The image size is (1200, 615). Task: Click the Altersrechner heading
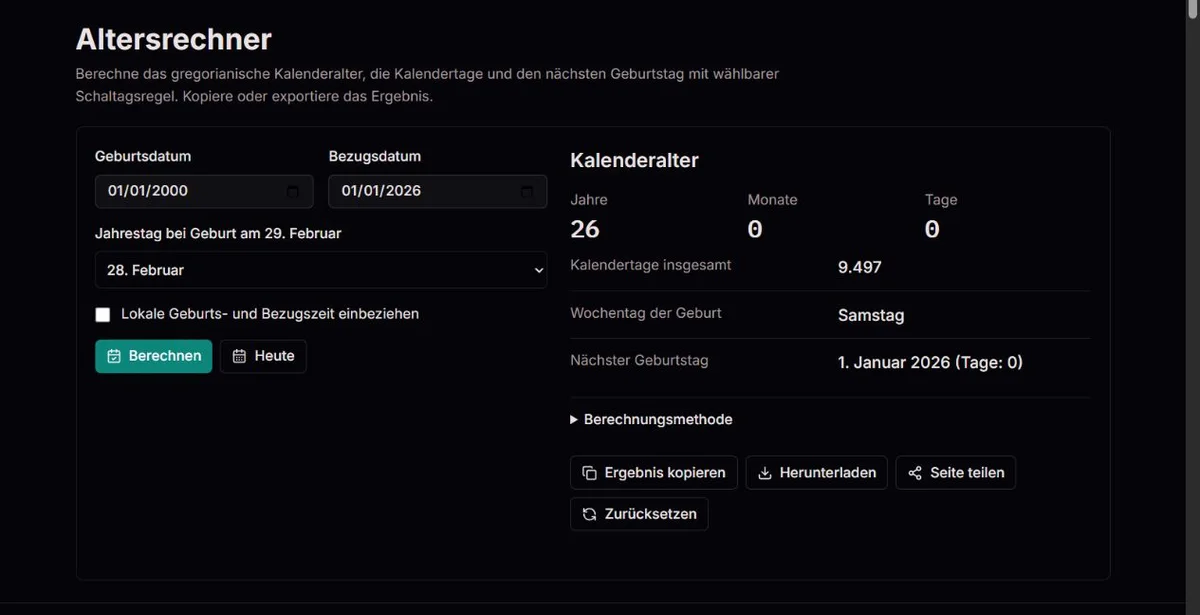[174, 39]
